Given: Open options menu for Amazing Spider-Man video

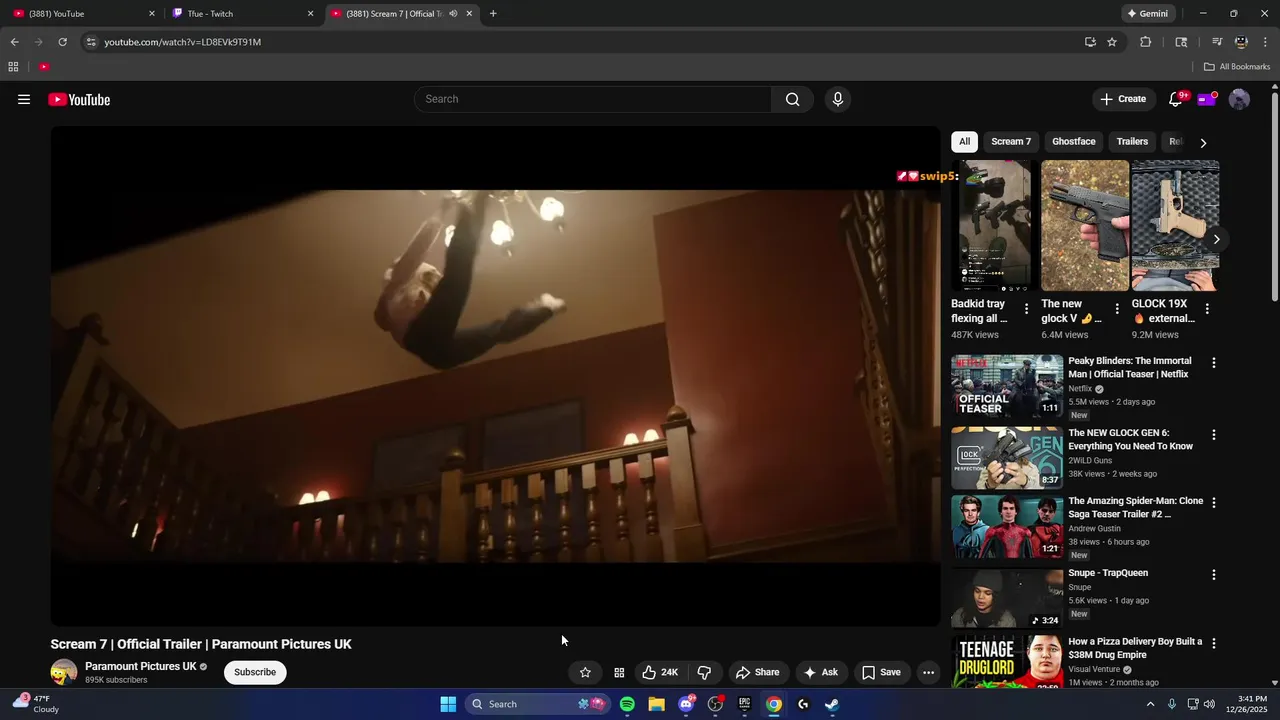Looking at the screenshot, I should [x=1214, y=503].
